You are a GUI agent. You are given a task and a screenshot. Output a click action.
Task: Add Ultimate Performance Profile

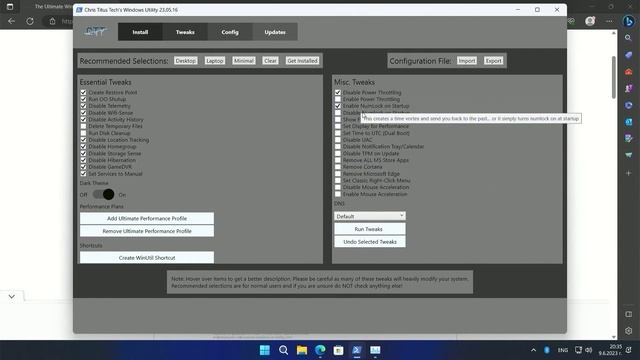[147, 218]
